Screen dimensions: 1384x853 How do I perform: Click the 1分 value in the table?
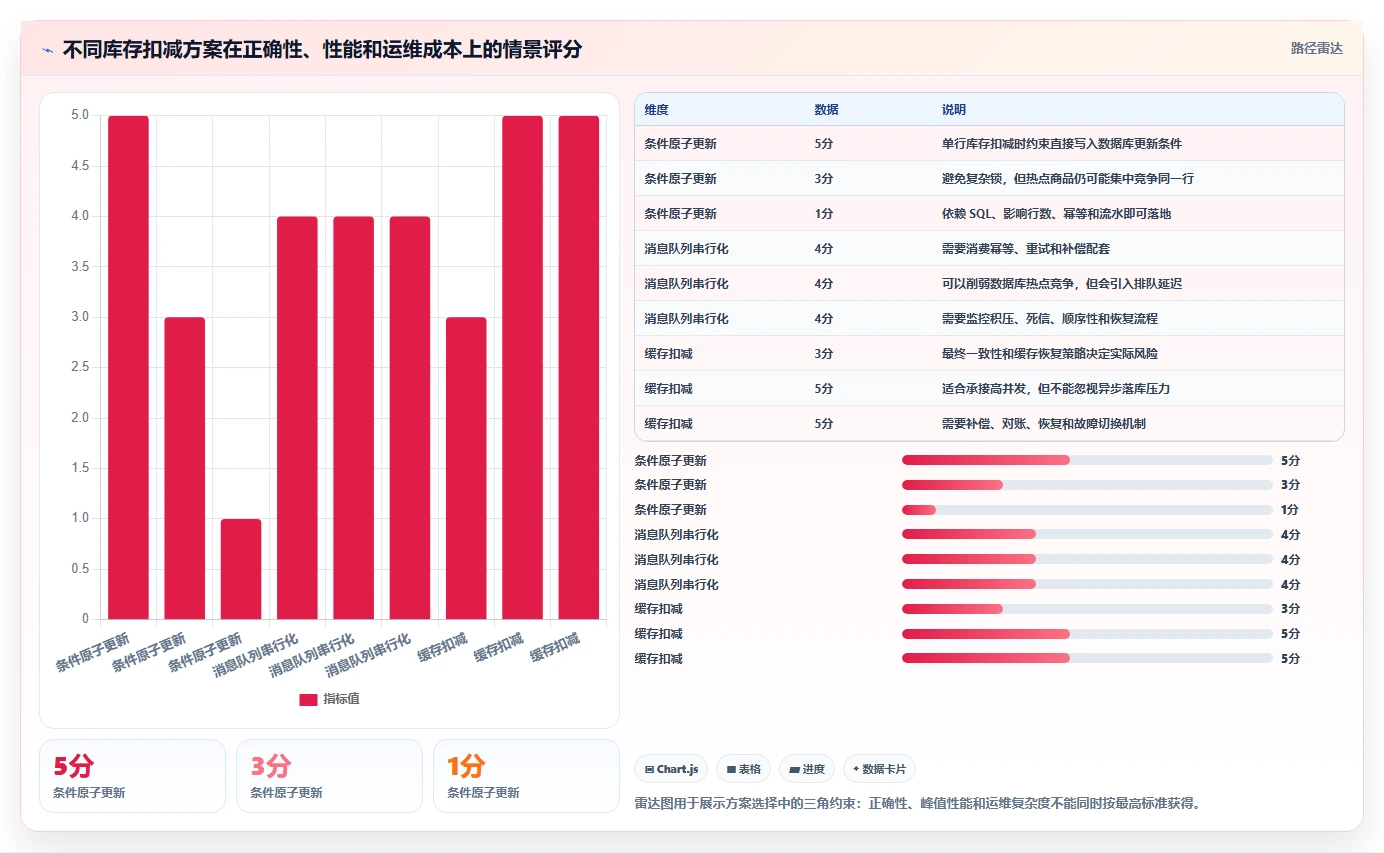pyautogui.click(x=824, y=214)
